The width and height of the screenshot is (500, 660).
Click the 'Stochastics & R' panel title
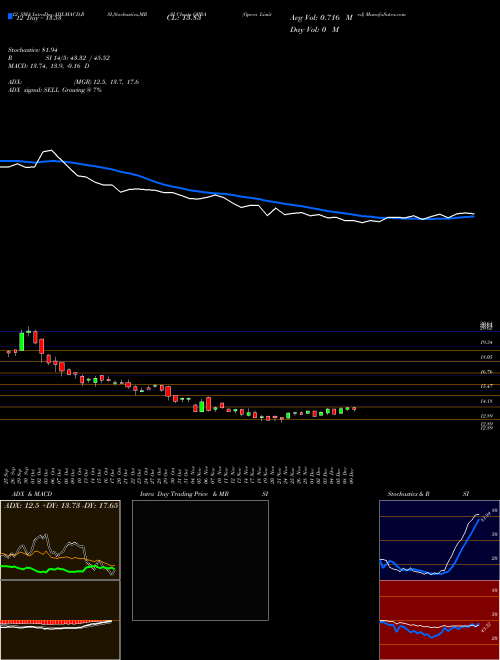coord(408,494)
